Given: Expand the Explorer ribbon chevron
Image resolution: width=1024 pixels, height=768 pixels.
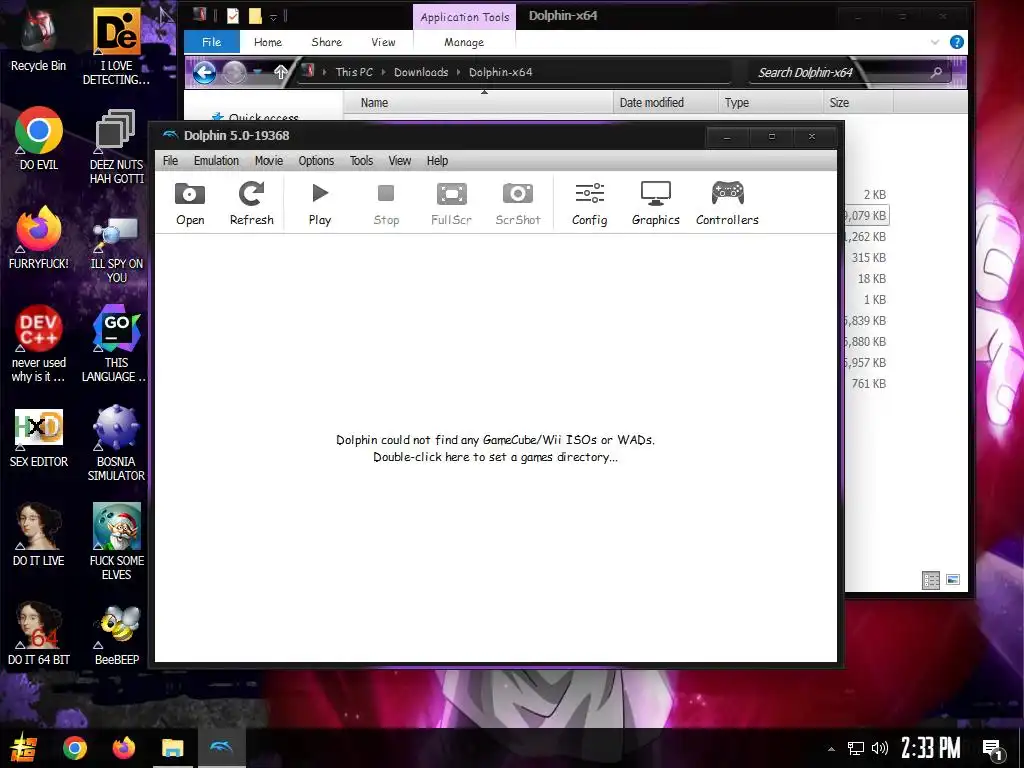Looking at the screenshot, I should click(x=935, y=42).
